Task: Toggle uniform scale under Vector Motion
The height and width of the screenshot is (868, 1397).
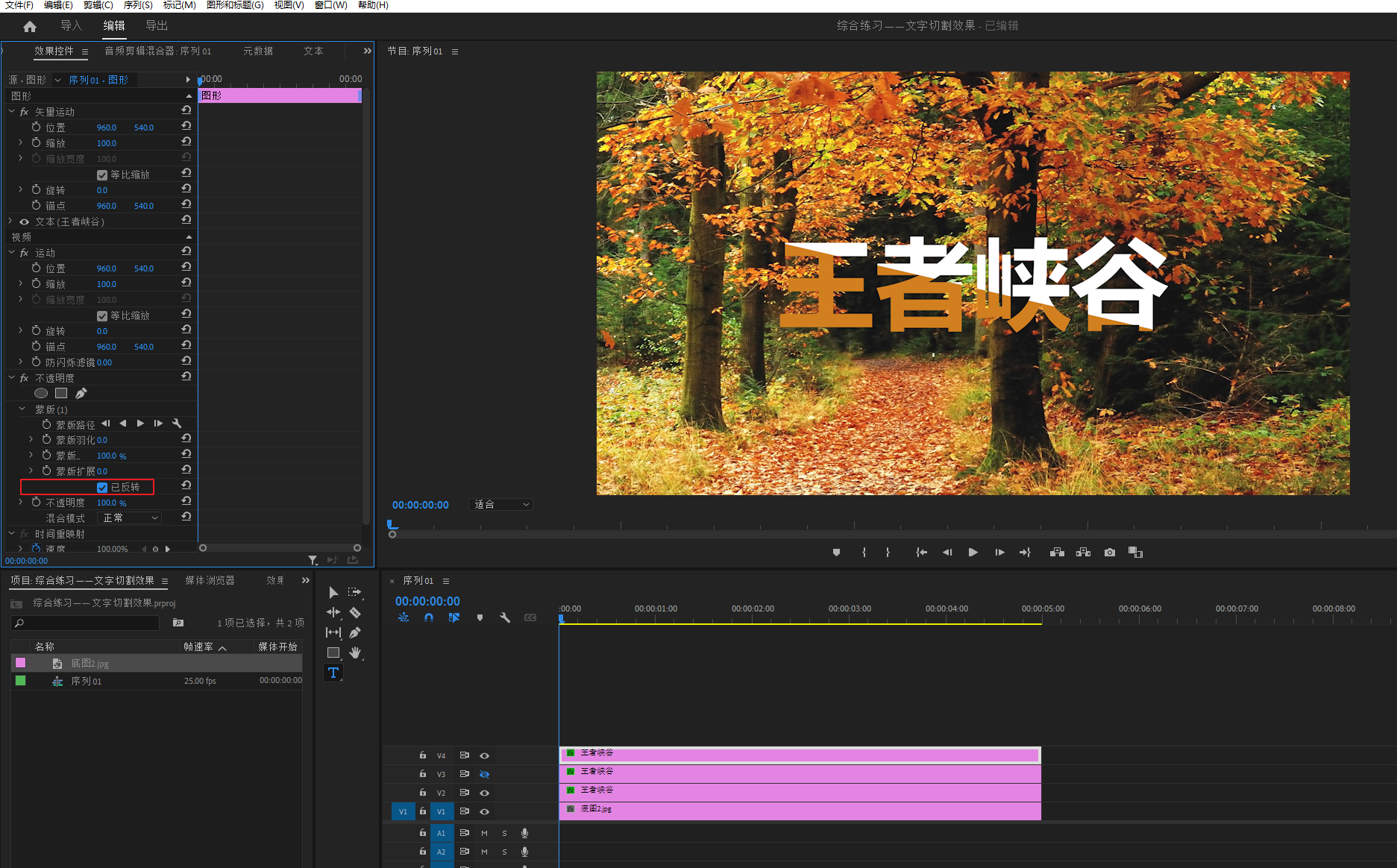Action: [102, 175]
